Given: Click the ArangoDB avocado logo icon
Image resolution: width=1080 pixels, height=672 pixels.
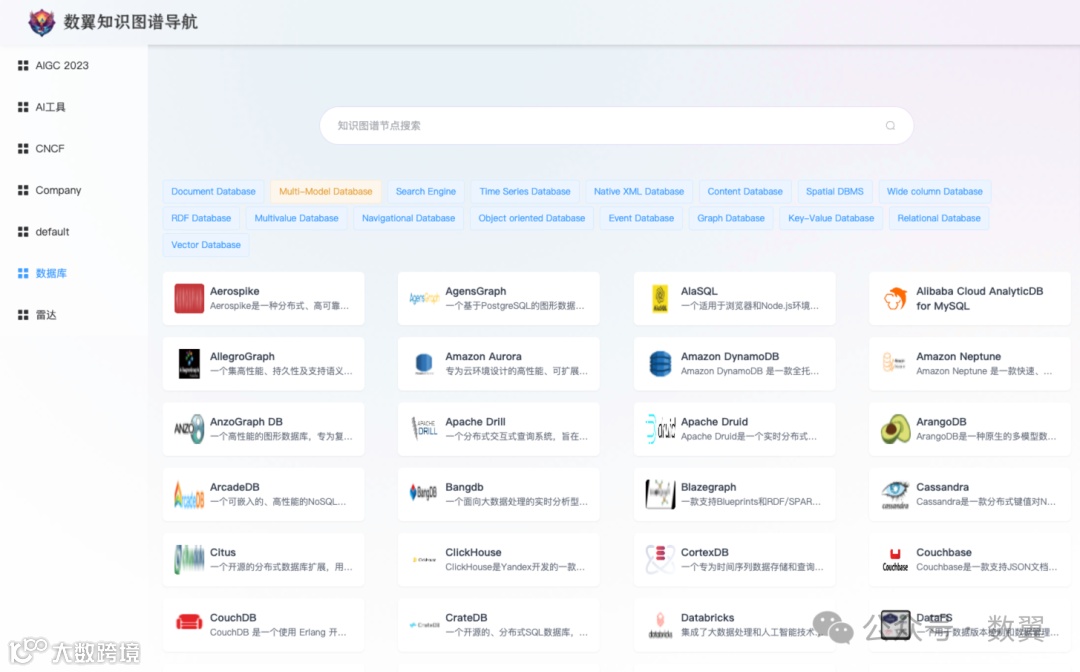Looking at the screenshot, I should 895,429.
